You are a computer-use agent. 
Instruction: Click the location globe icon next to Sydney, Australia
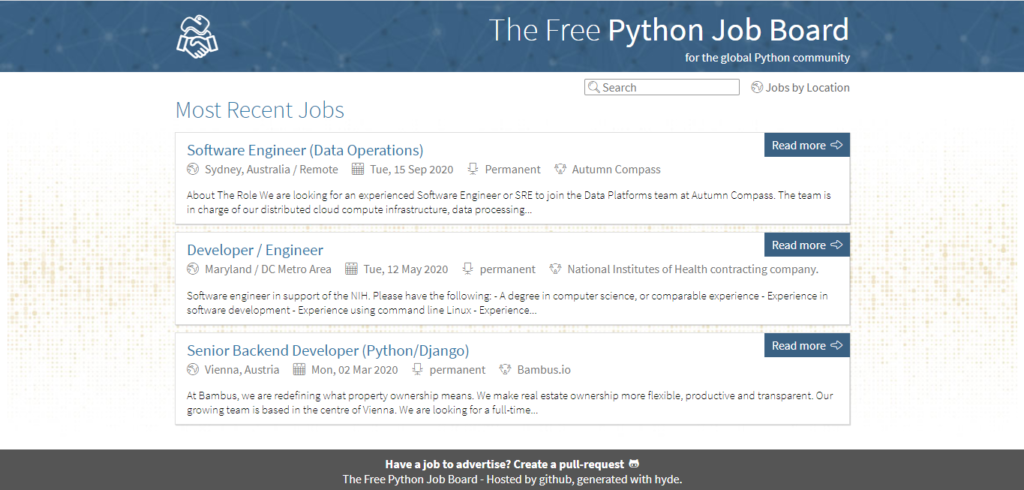194,169
